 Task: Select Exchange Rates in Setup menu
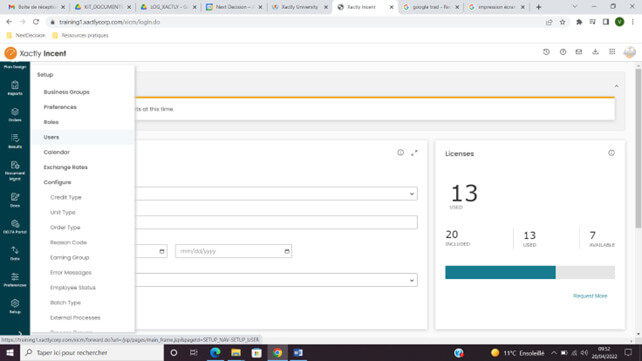point(66,167)
